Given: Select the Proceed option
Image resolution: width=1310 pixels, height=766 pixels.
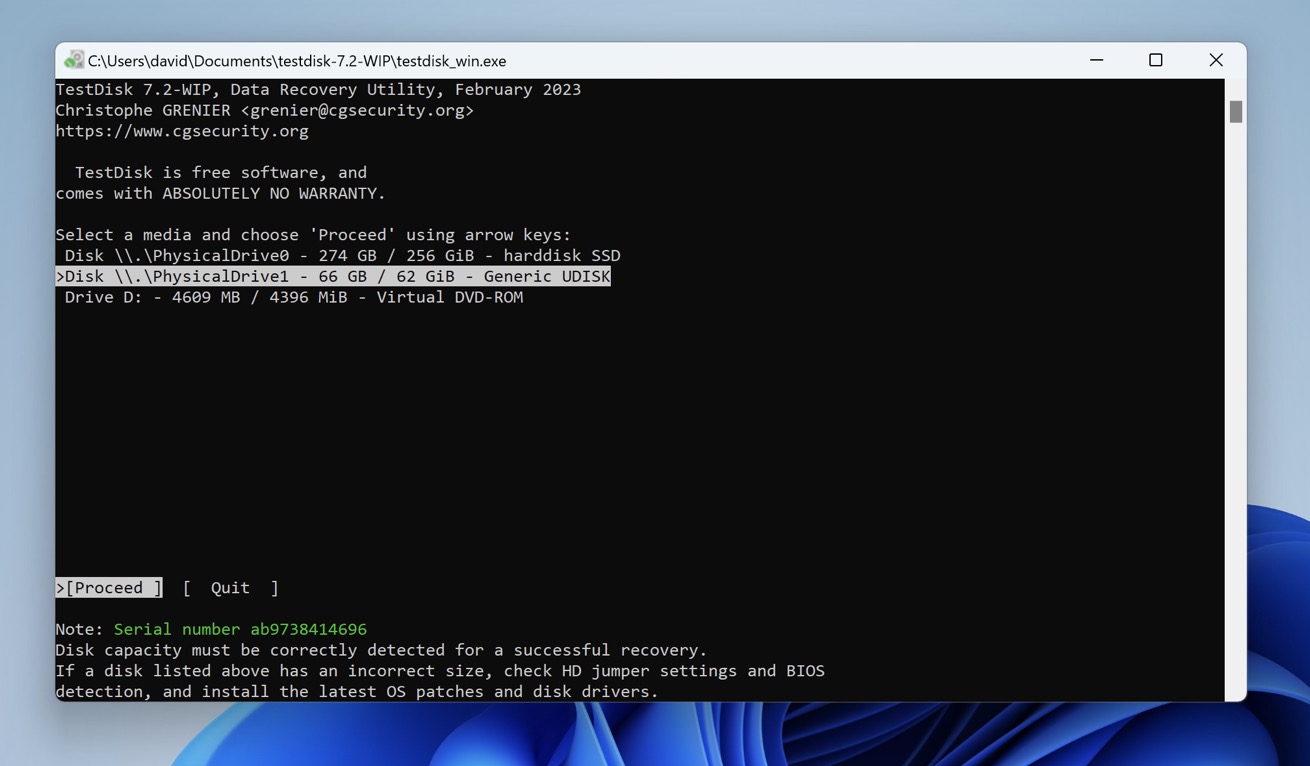Looking at the screenshot, I should 109,588.
